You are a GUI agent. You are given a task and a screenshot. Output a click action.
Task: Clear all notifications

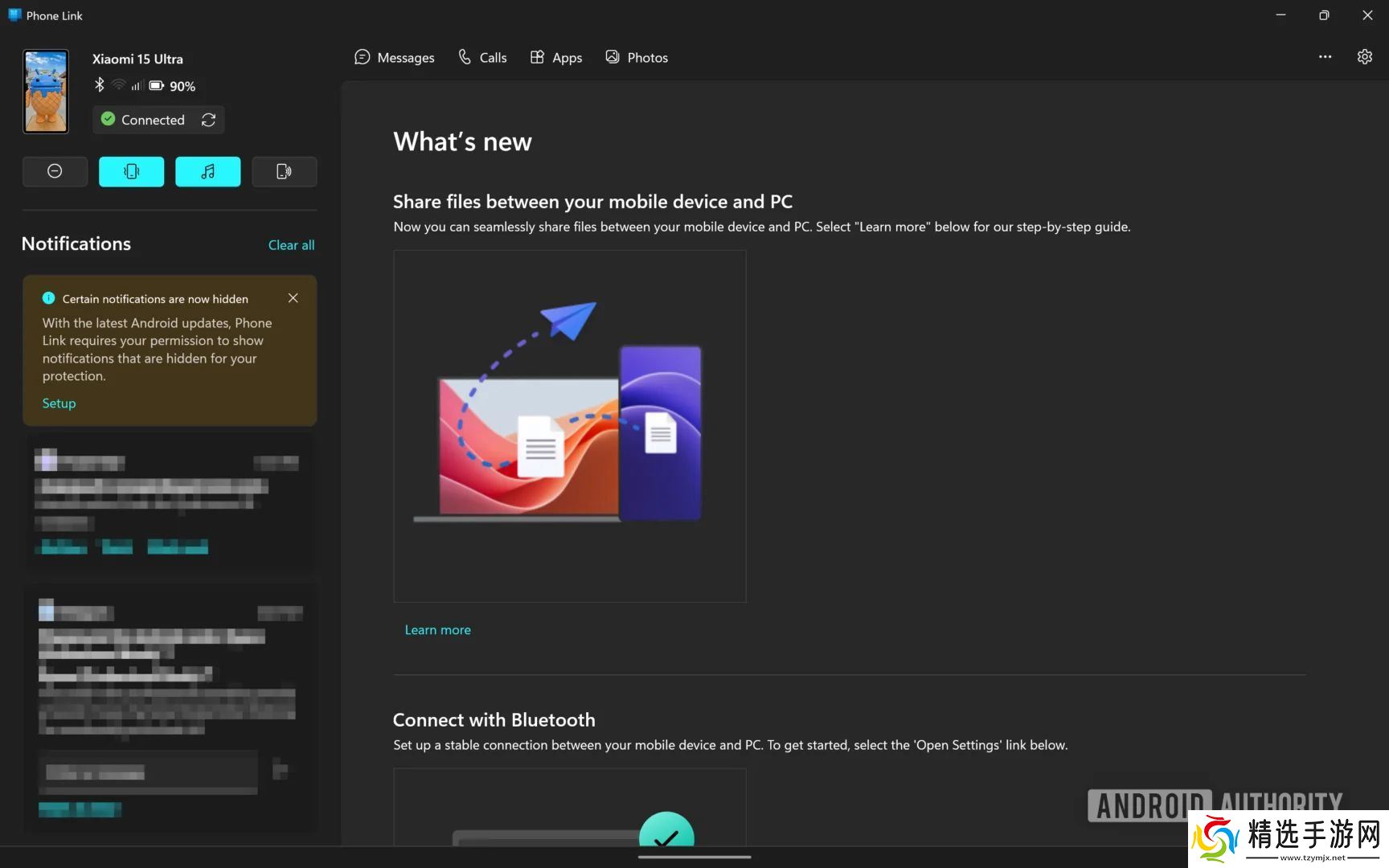coord(291,245)
